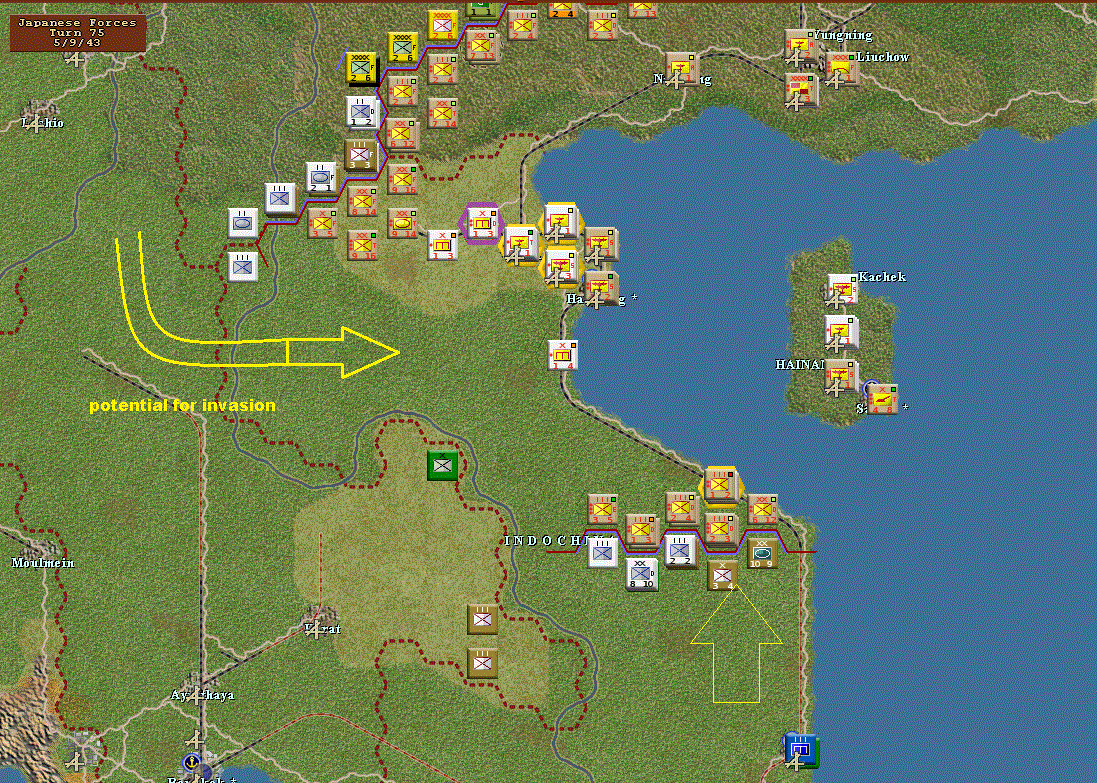Select the air unit on the Nanning airfield
This screenshot has width=1097, height=783.
point(681,68)
